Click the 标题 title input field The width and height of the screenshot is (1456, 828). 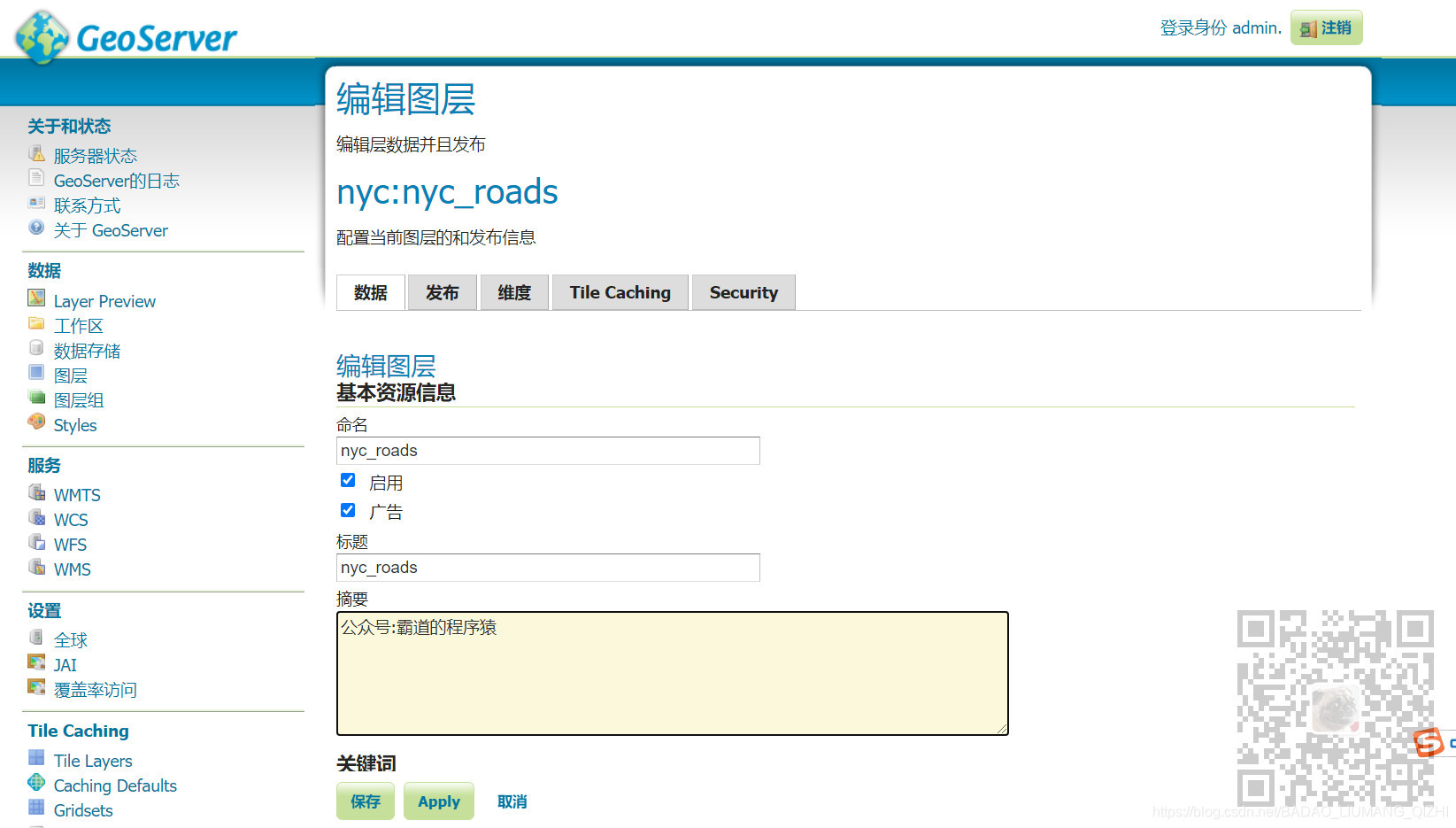point(548,568)
